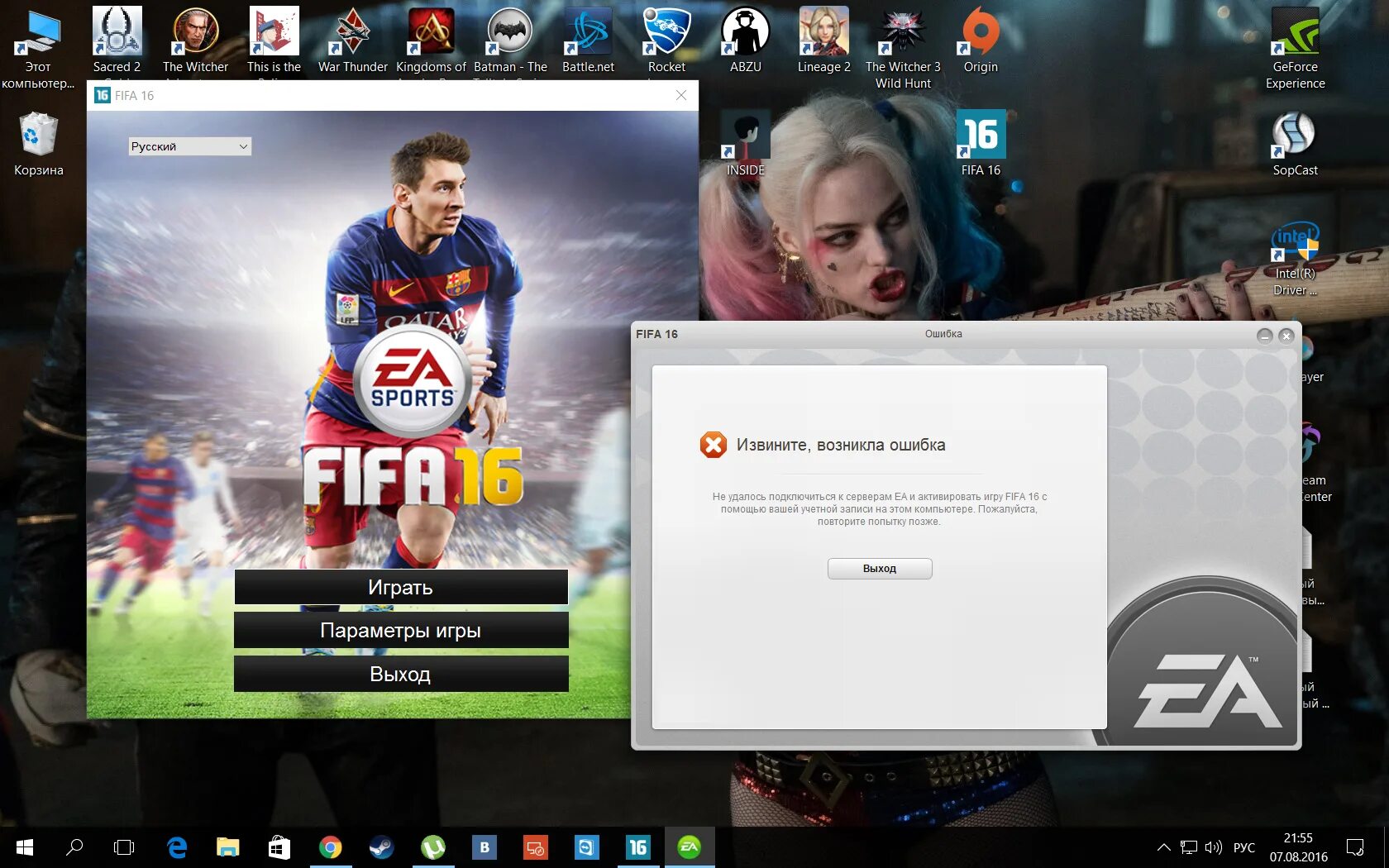Open the Battle.net desktop shortcut
This screenshot has width=1389, height=868.
588,40
